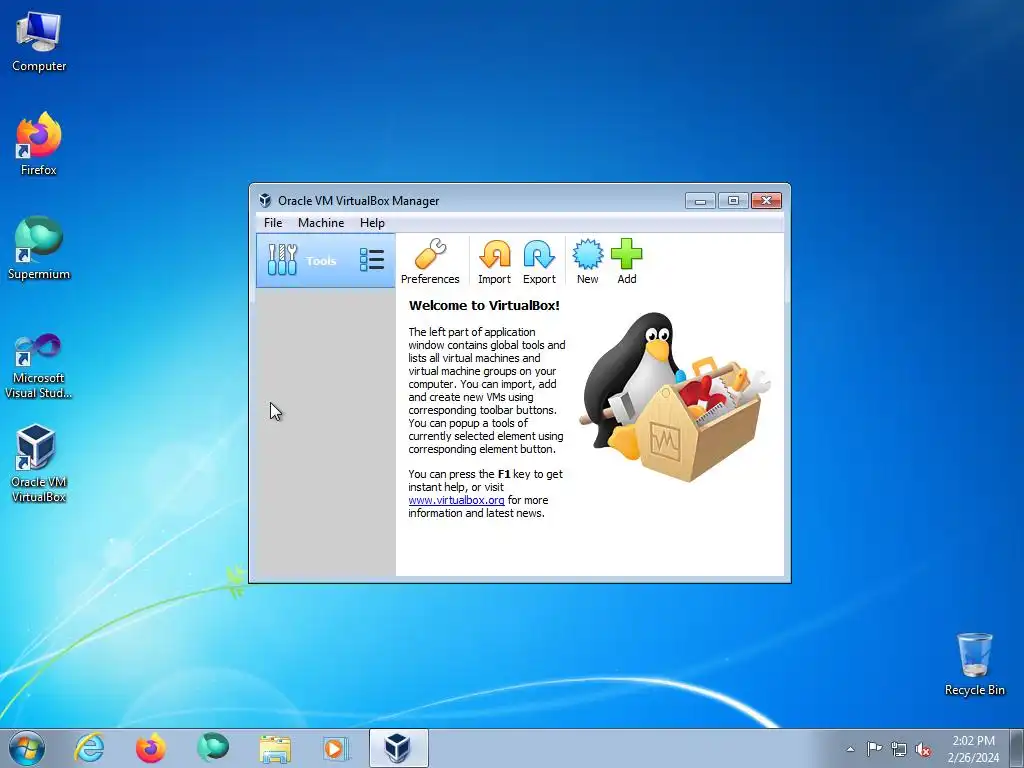Open the Tools list menu button
Image resolution: width=1024 pixels, height=768 pixels.
coord(372,260)
